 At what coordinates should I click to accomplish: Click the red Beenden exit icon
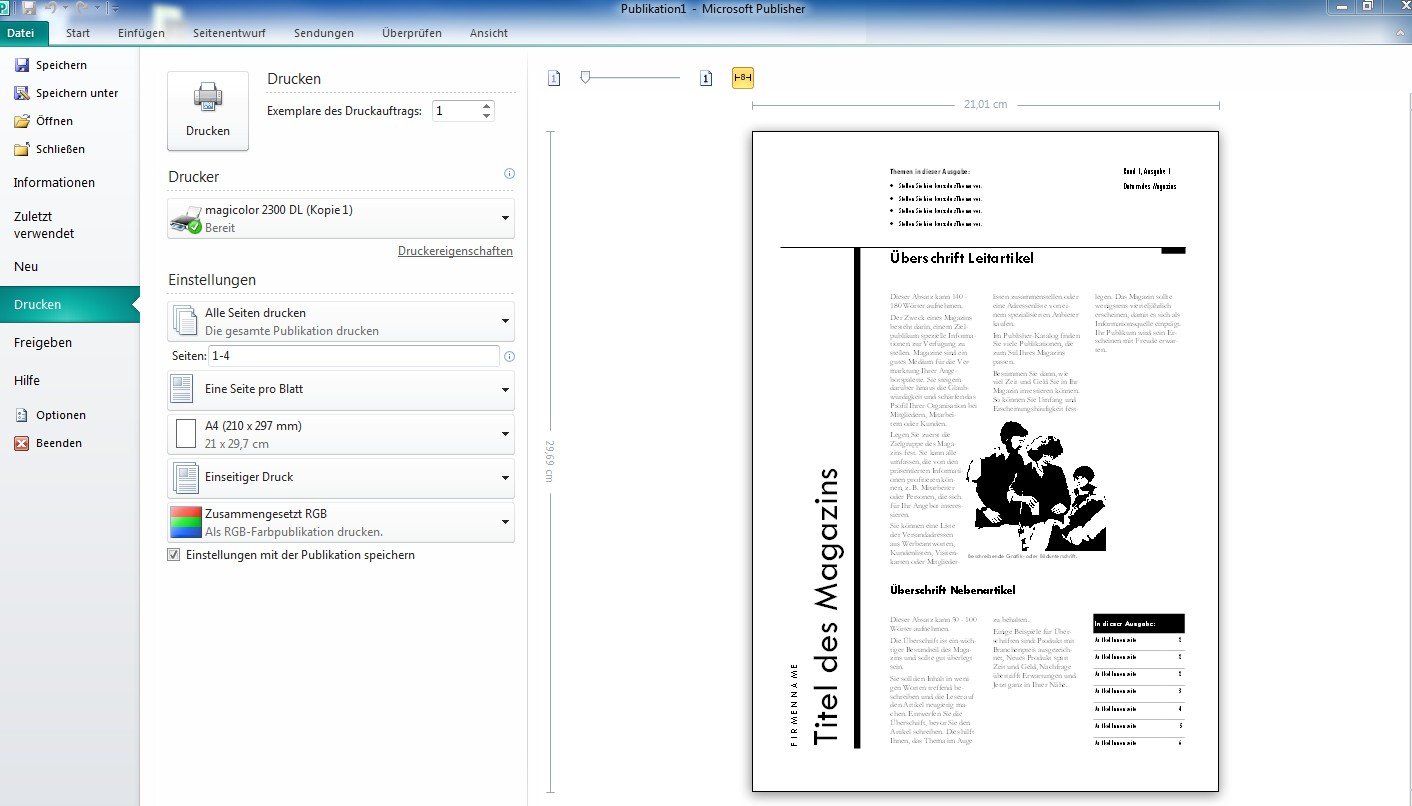pos(22,443)
